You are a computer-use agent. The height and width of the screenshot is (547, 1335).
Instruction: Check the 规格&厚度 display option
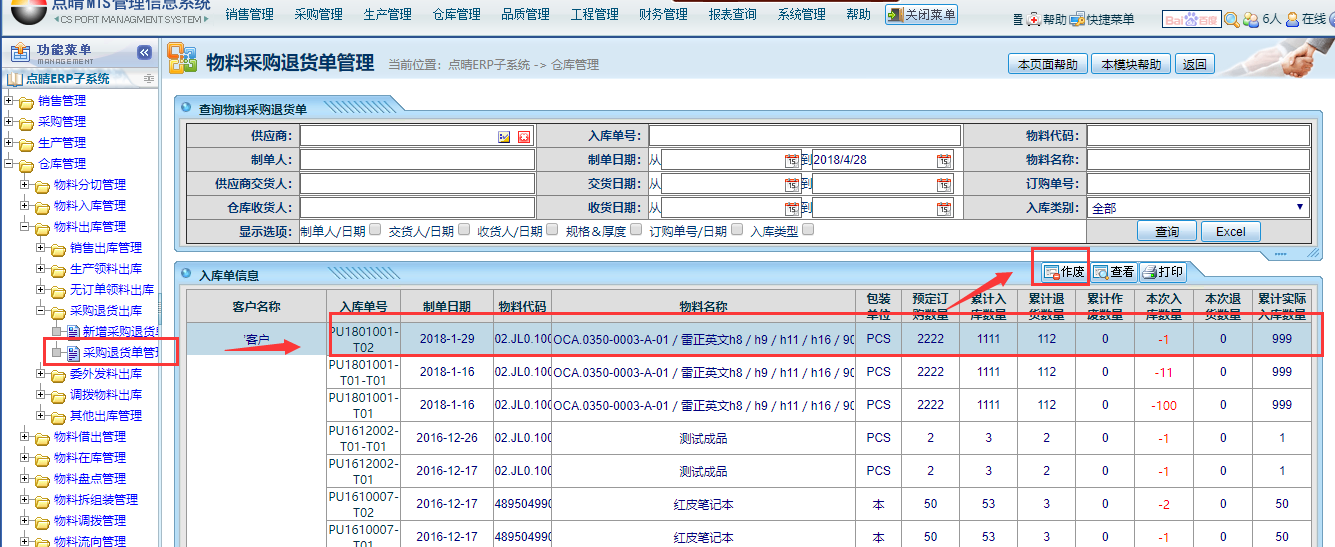(636, 230)
